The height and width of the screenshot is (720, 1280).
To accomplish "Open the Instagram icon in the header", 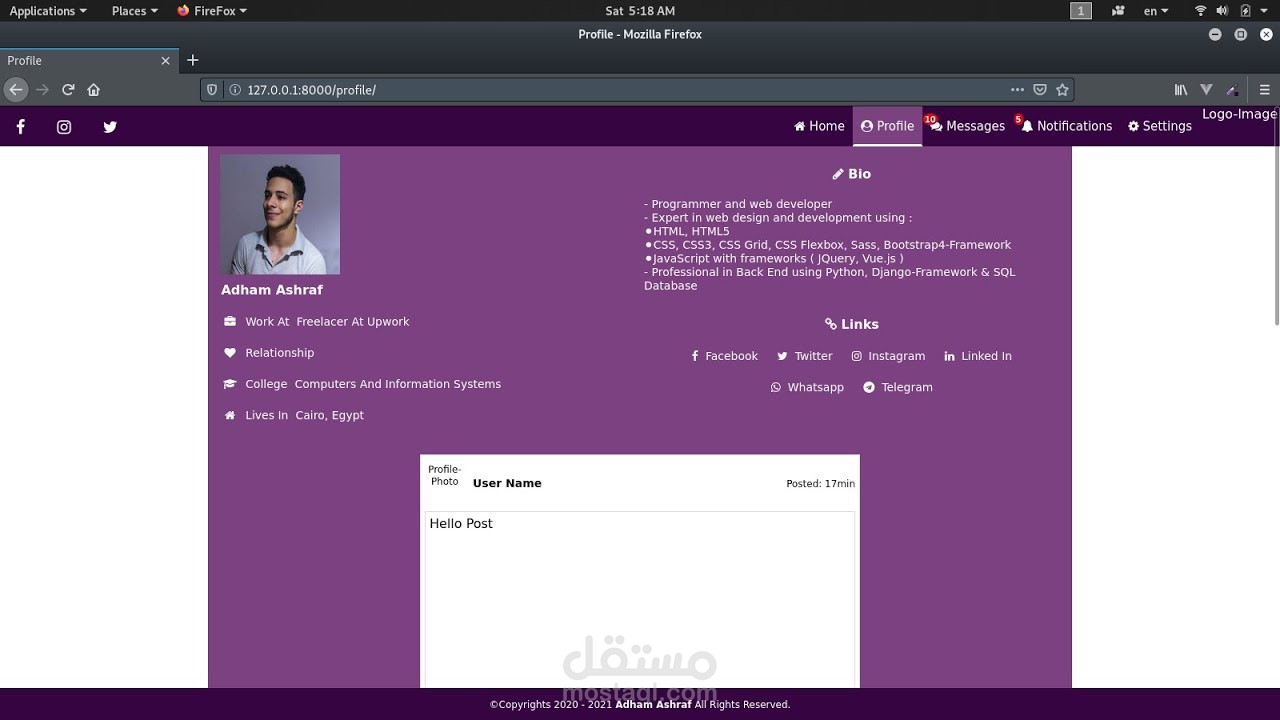I will pos(64,127).
